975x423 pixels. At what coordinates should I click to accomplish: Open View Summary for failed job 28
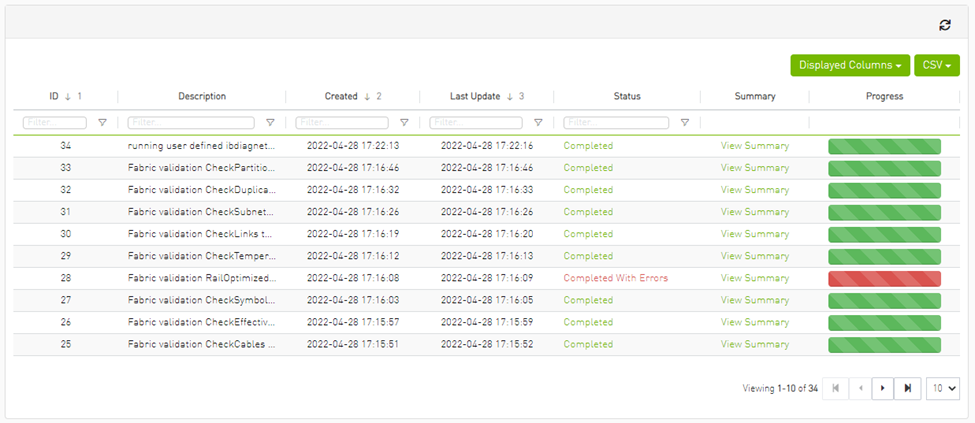(x=755, y=278)
